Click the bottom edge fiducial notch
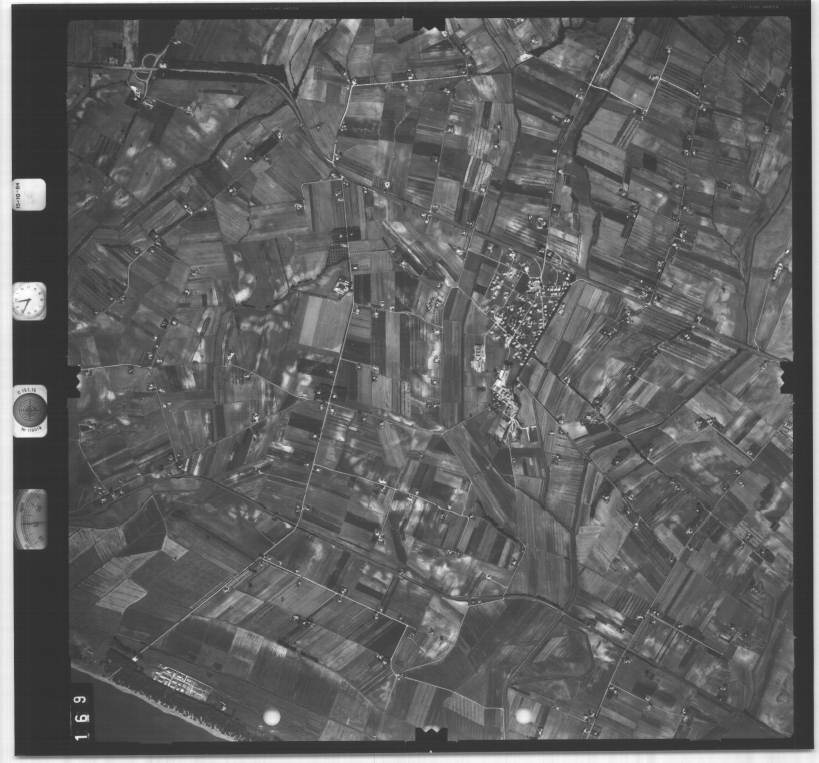This screenshot has width=819, height=763. 428,735
